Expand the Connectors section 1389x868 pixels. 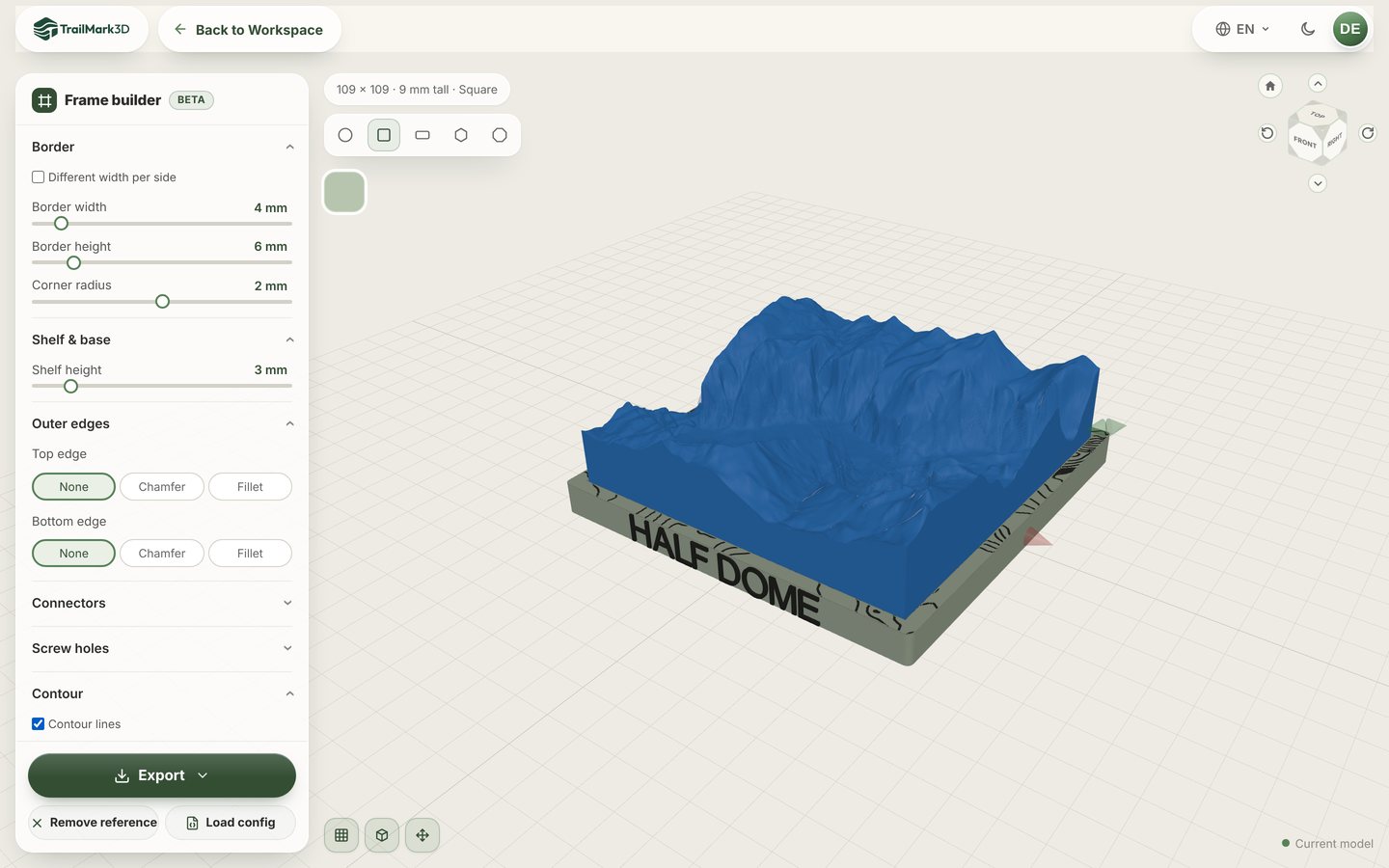162,604
